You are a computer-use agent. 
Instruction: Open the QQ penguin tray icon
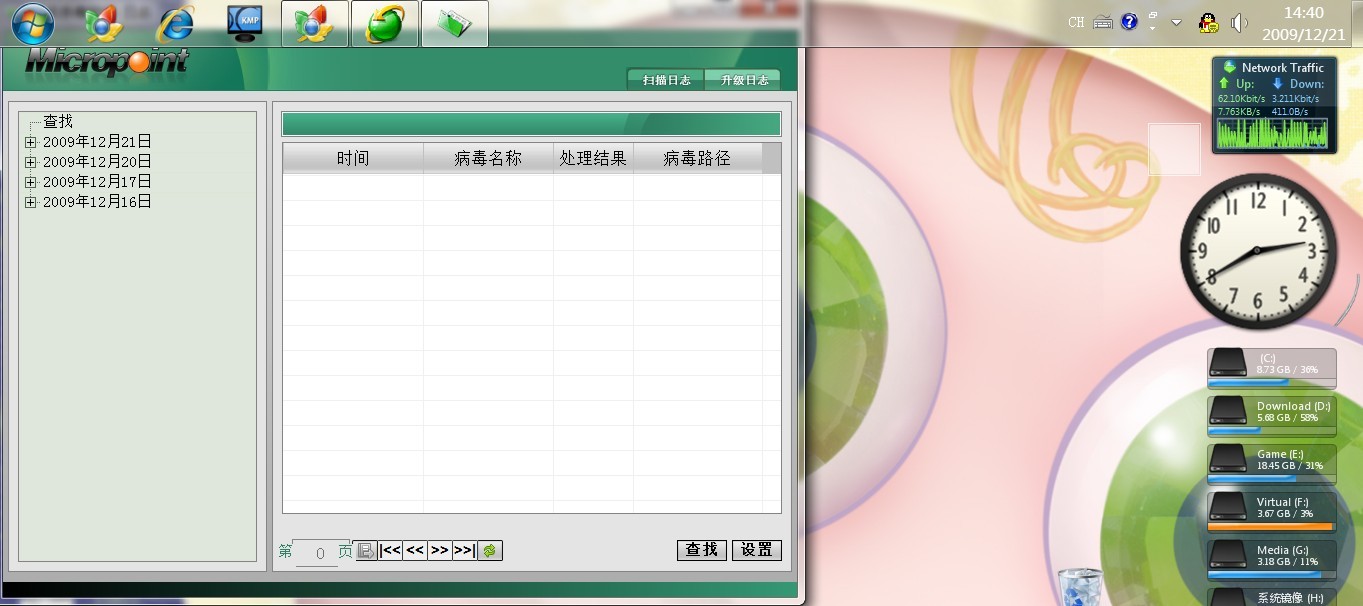[1208, 22]
